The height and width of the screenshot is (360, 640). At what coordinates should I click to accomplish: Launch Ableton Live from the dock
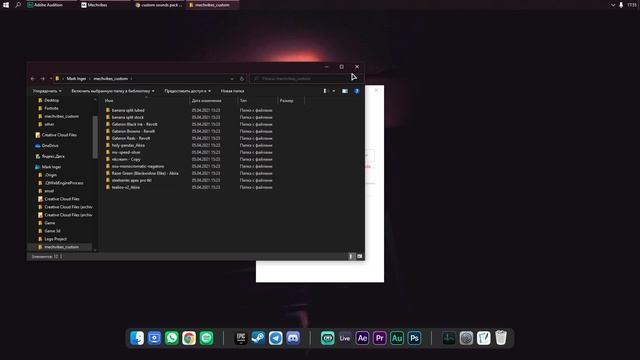[x=345, y=338]
